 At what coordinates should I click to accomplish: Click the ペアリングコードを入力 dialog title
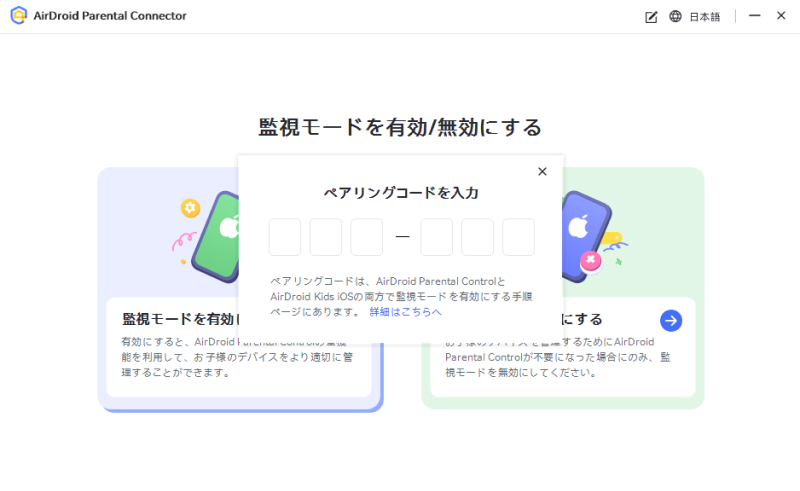point(401,193)
